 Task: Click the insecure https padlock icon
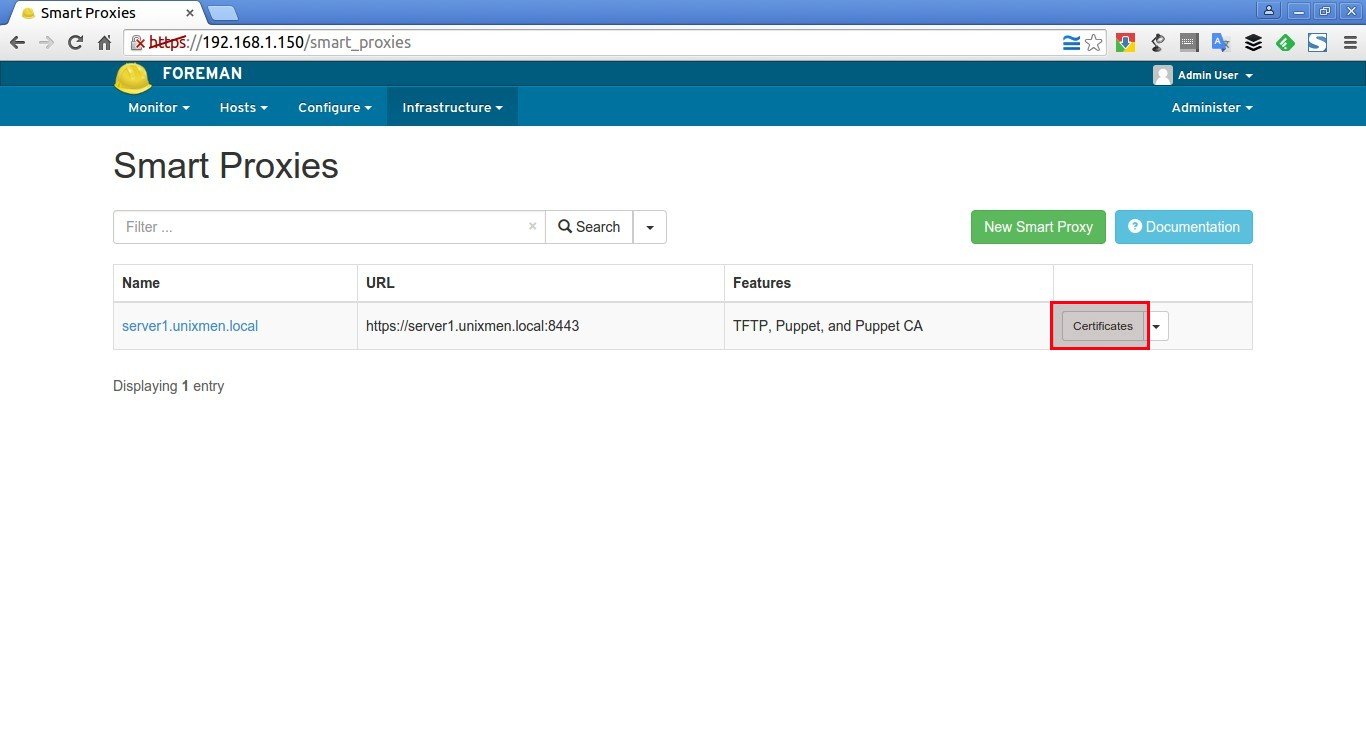pos(139,43)
